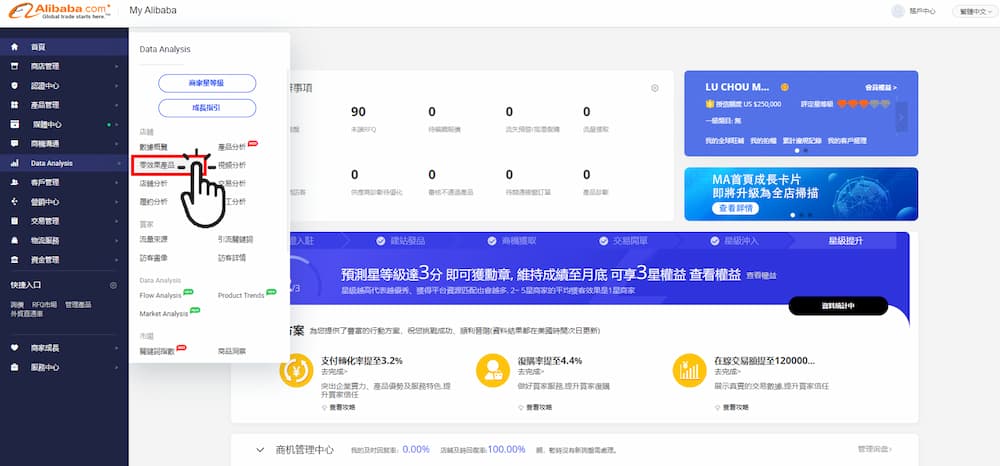Switch to the 星級提升 step tab
Image resolution: width=1000 pixels, height=466 pixels.
[845, 241]
